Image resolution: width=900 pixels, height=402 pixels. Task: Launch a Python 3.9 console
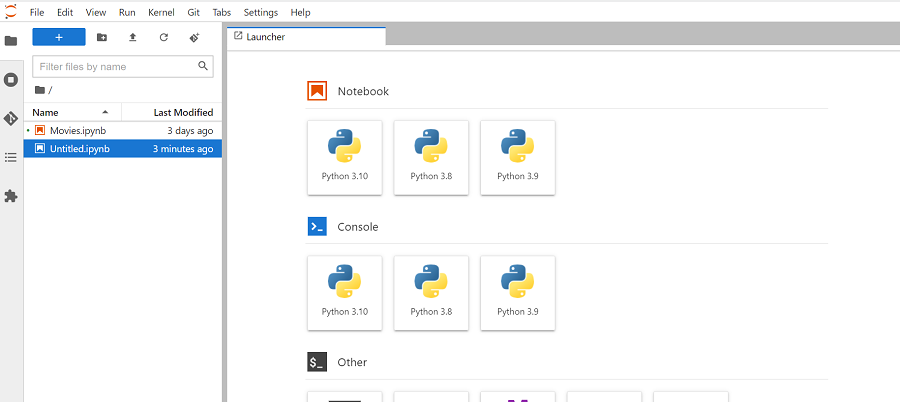pos(518,293)
